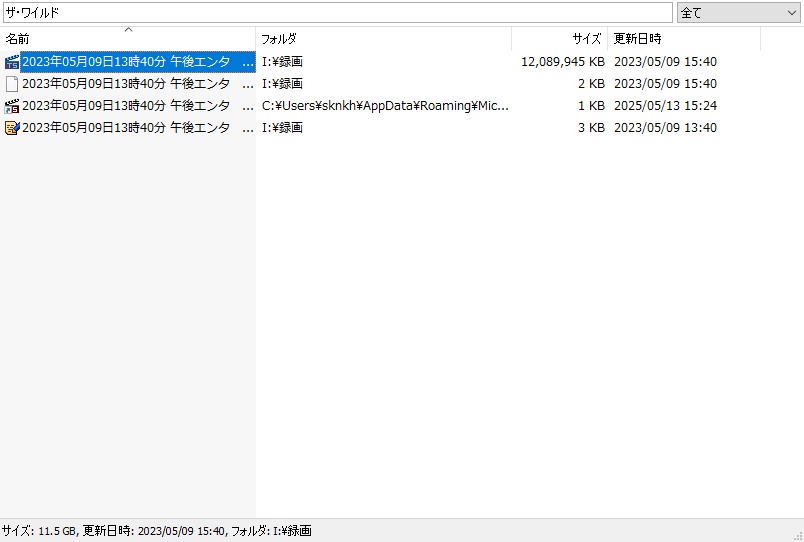Click the 3 KB size cell

591,128
